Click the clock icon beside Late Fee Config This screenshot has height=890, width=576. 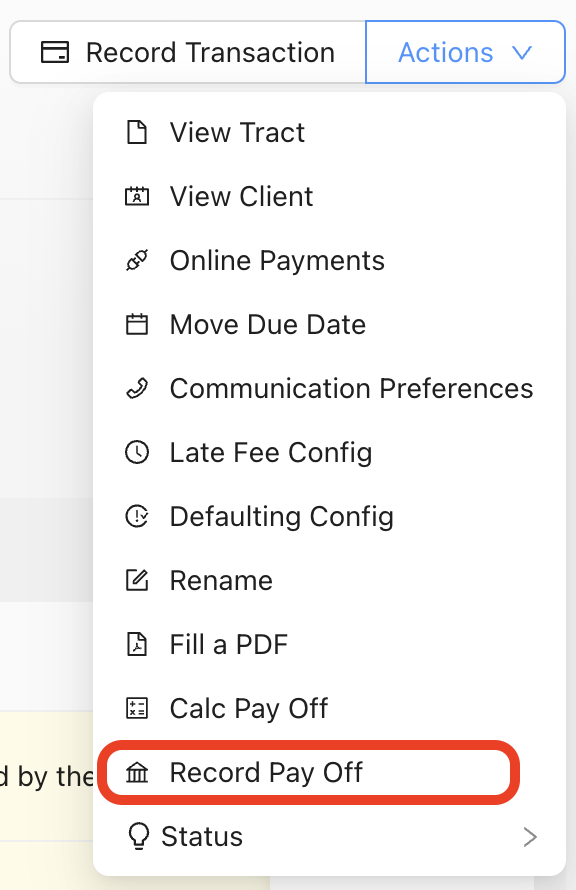click(x=137, y=452)
